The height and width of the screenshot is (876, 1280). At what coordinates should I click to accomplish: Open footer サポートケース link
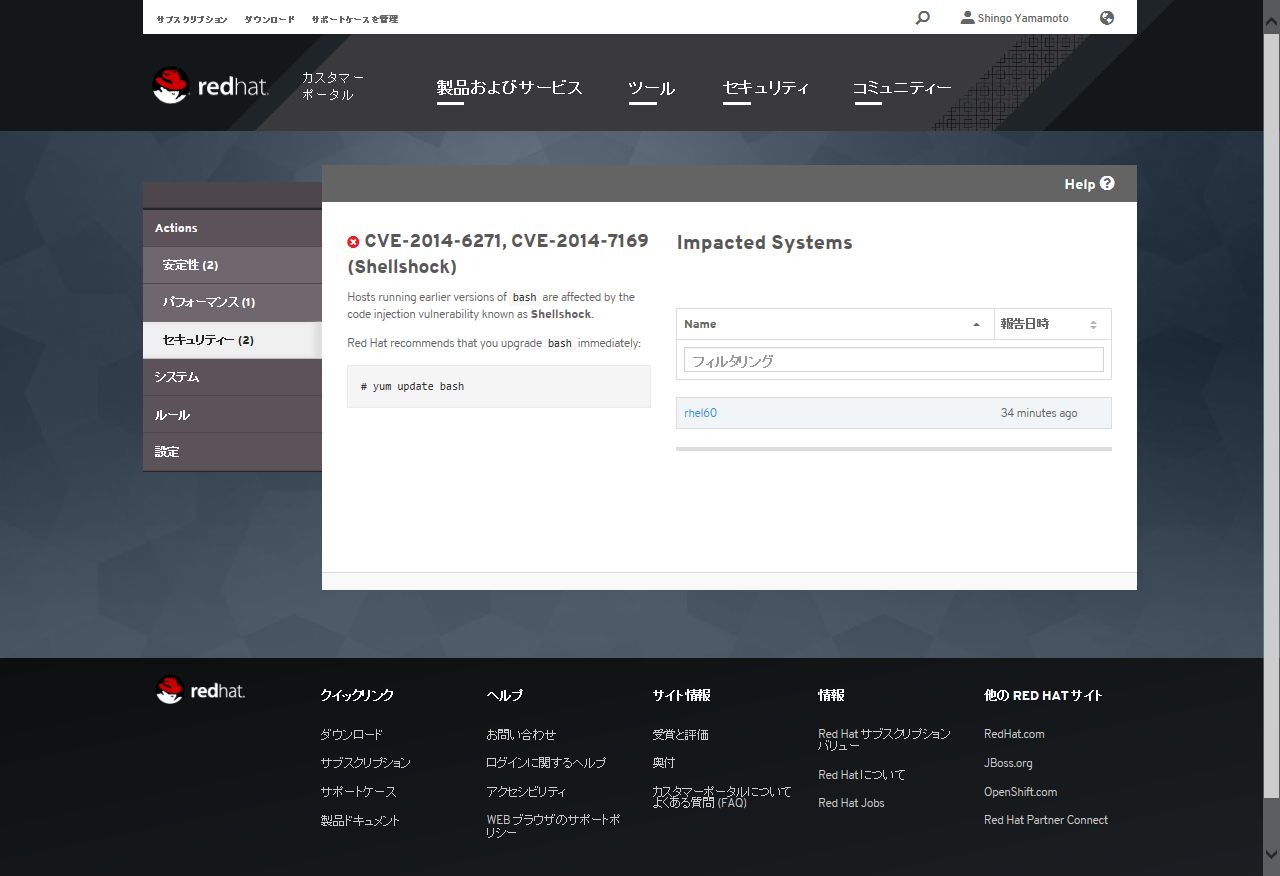[x=358, y=791]
